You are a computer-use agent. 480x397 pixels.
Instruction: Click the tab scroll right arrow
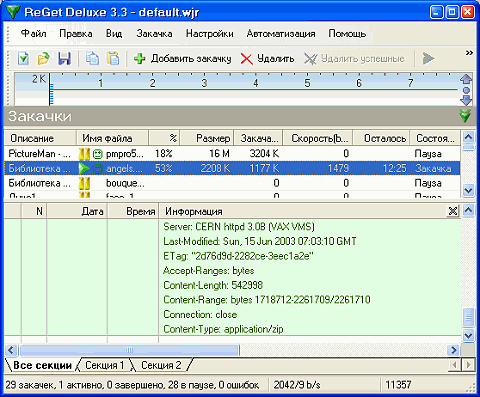[x=469, y=365]
